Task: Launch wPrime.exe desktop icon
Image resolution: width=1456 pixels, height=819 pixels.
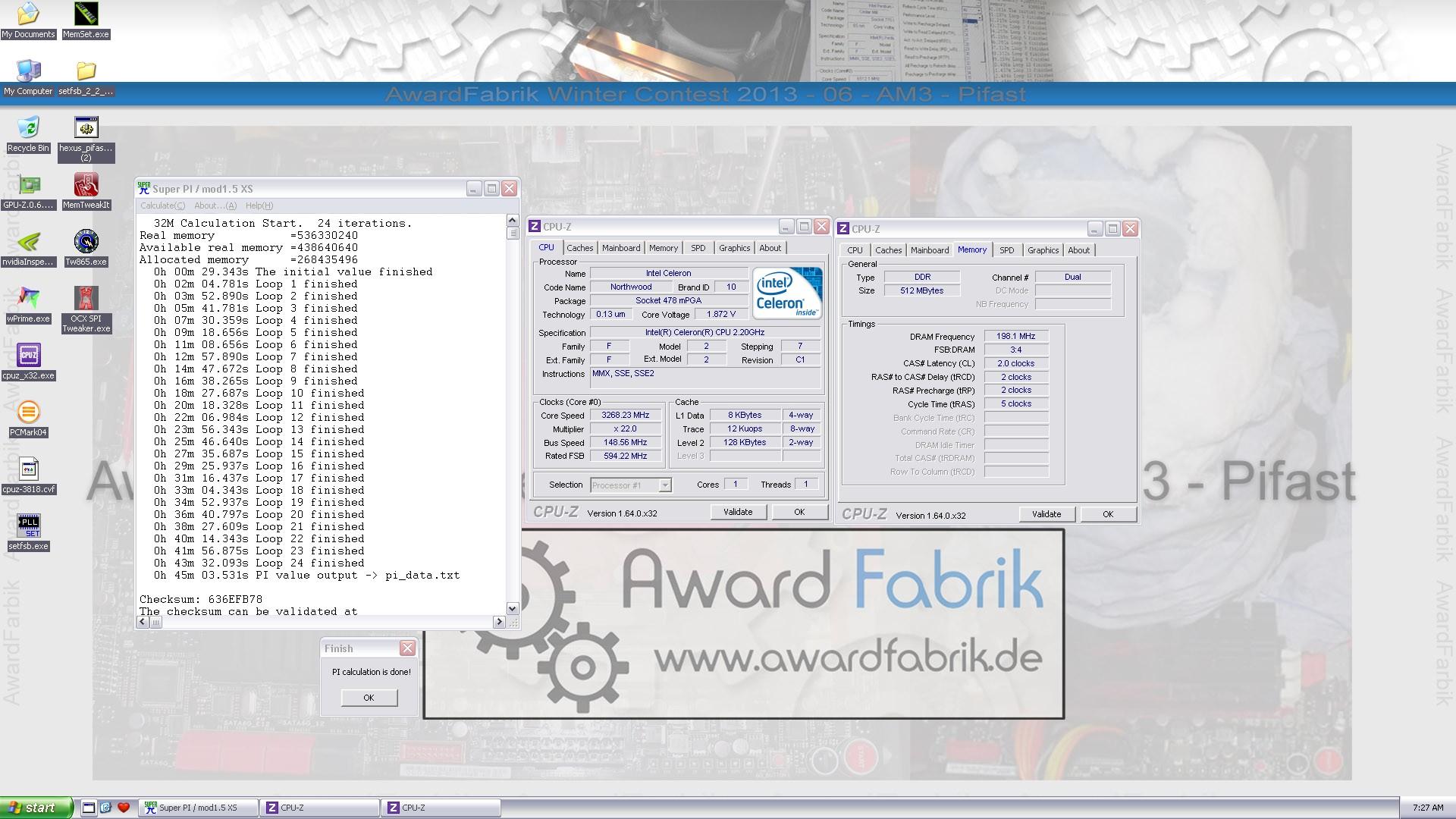Action: click(28, 305)
